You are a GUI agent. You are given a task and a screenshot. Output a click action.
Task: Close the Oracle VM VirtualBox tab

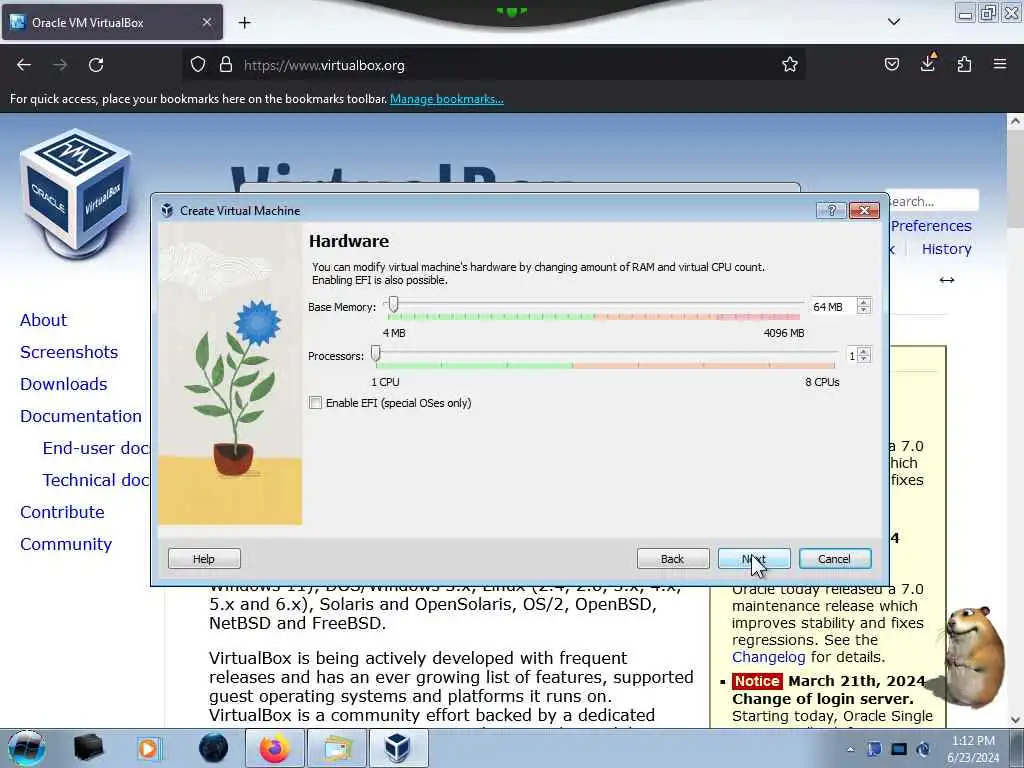(x=206, y=22)
